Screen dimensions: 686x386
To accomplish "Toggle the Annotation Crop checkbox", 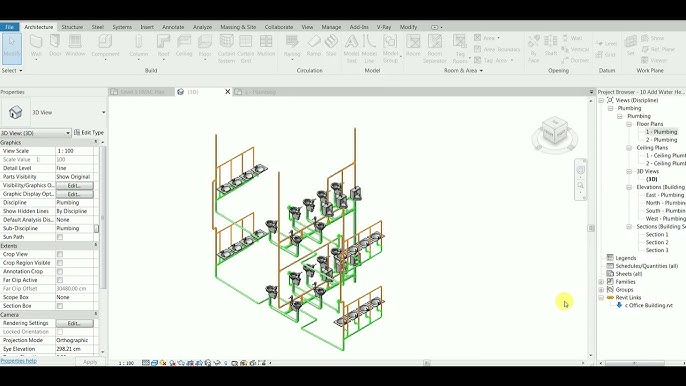I will 60,271.
